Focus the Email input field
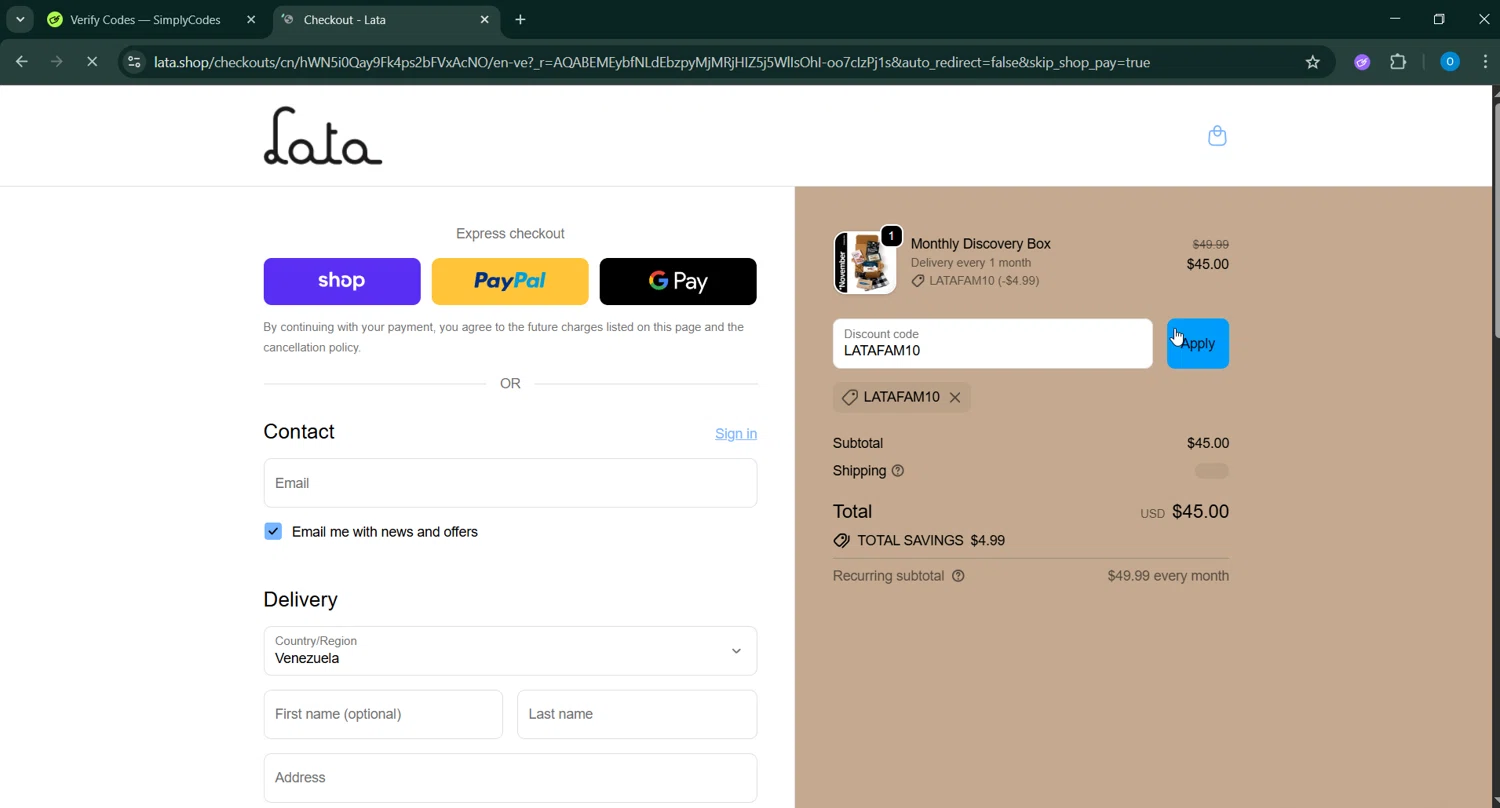This screenshot has height=808, width=1500. click(510, 483)
